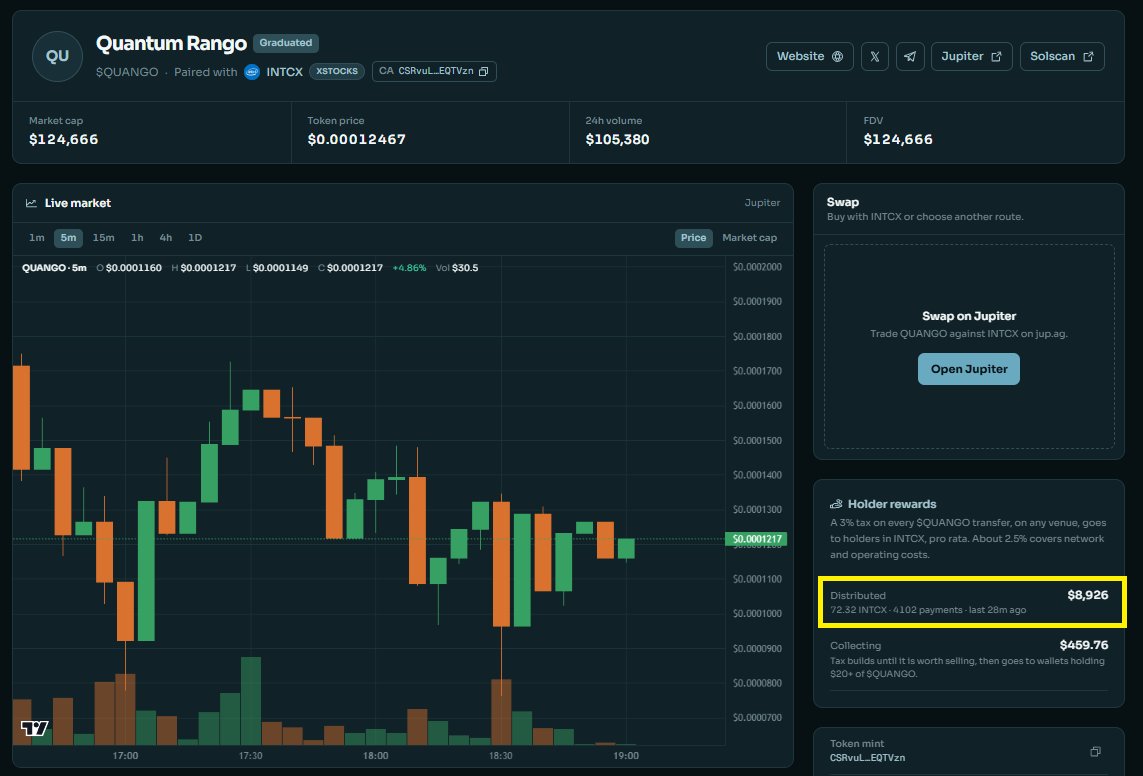Click the Collecting amount $459.76
This screenshot has height=776, width=1143.
coord(1083,645)
